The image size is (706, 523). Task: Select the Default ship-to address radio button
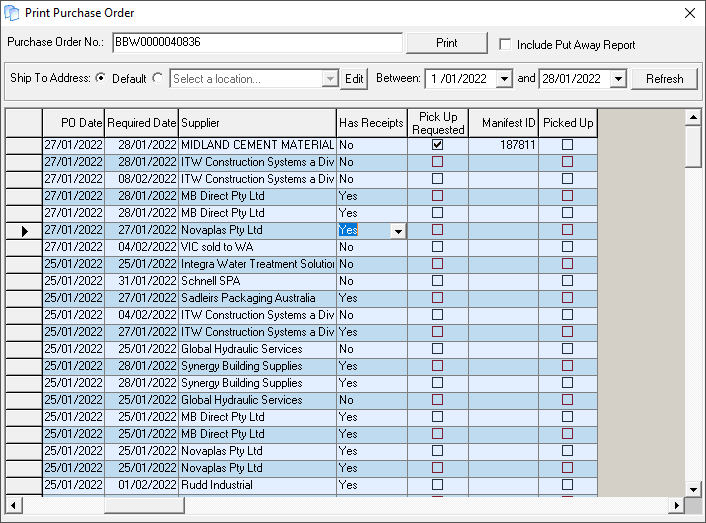pyautogui.click(x=101, y=78)
